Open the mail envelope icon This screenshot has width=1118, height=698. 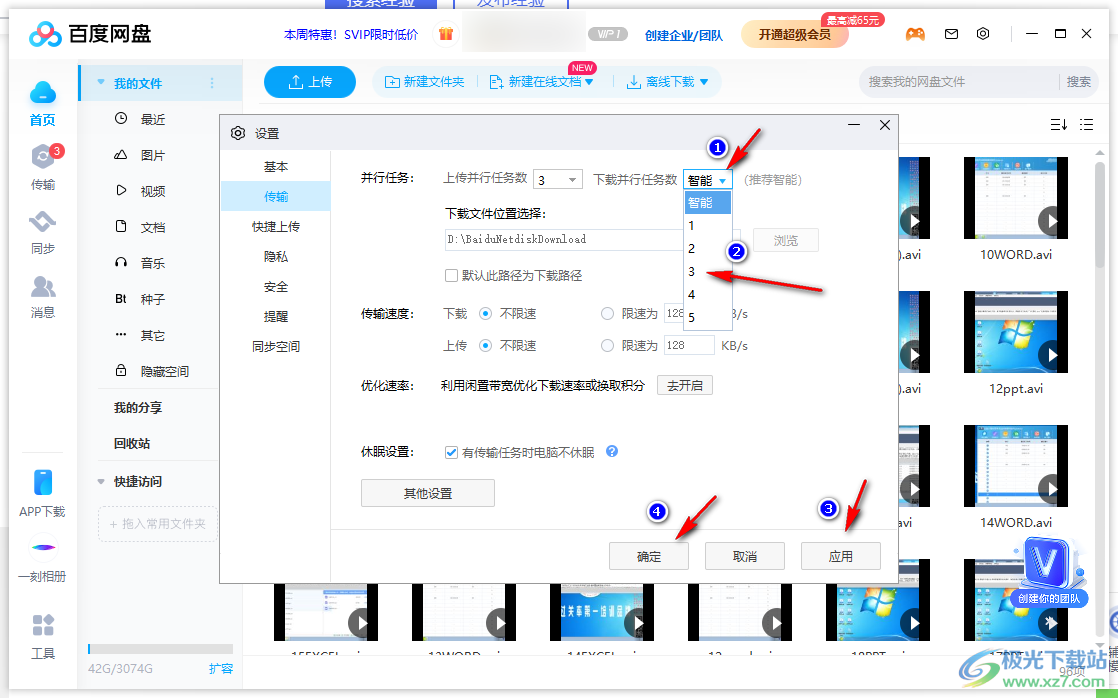951,34
